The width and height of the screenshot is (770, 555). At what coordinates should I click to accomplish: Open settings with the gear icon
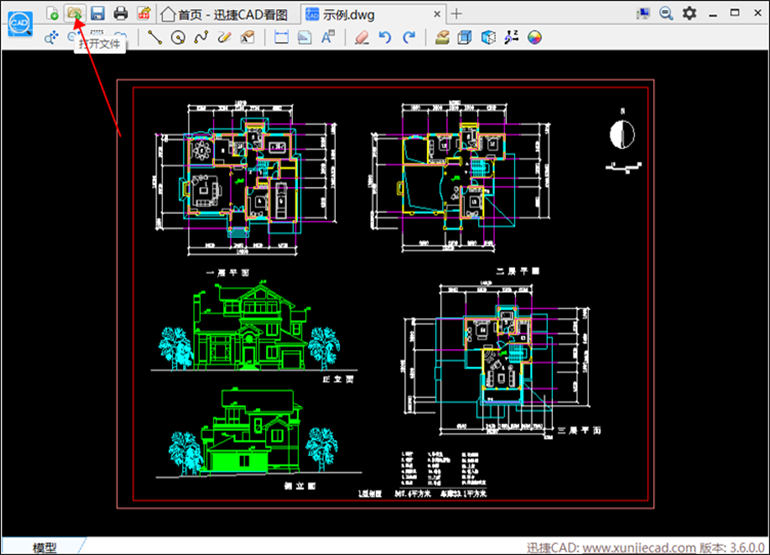pos(689,13)
